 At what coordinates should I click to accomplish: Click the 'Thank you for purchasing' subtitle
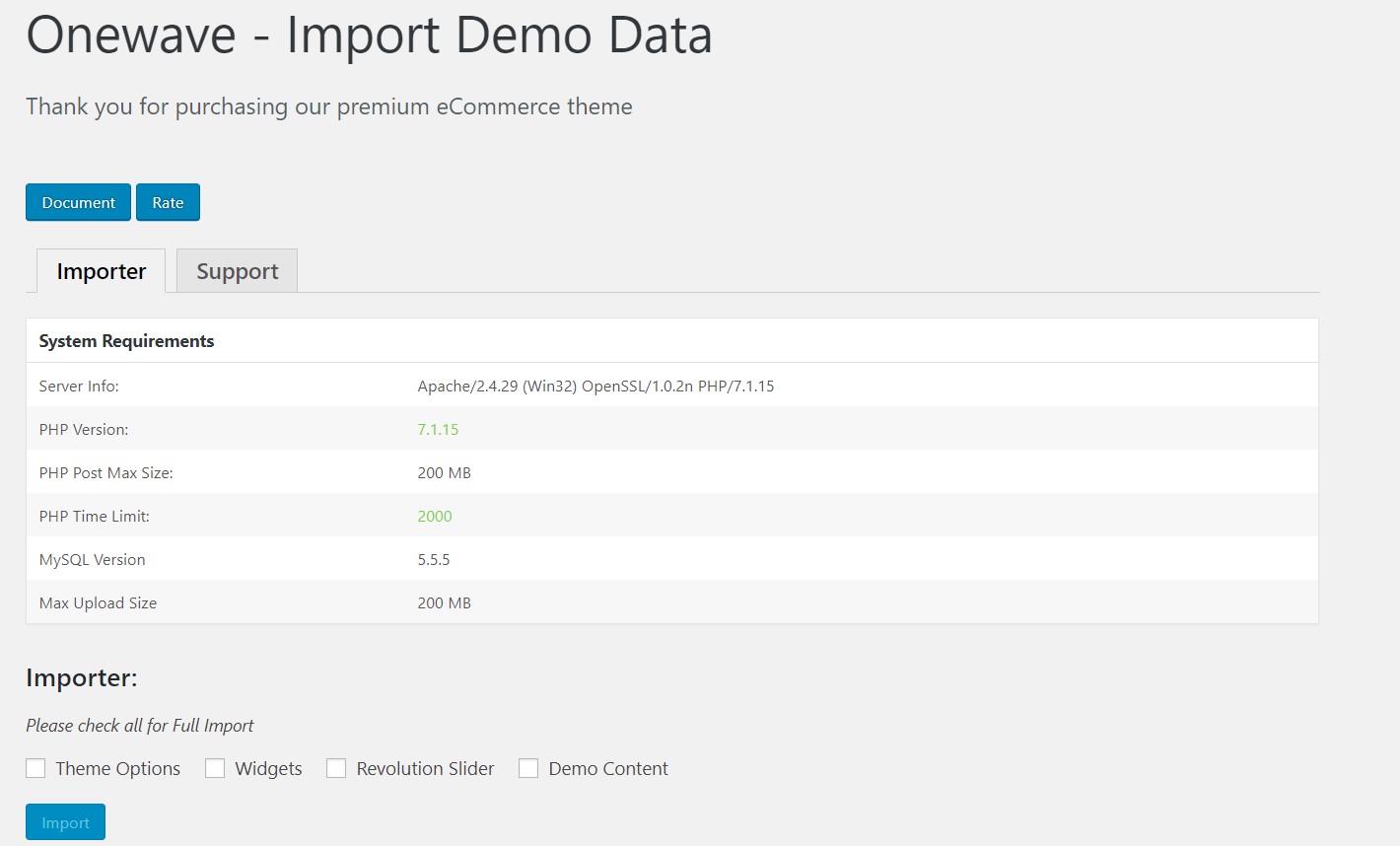(328, 106)
